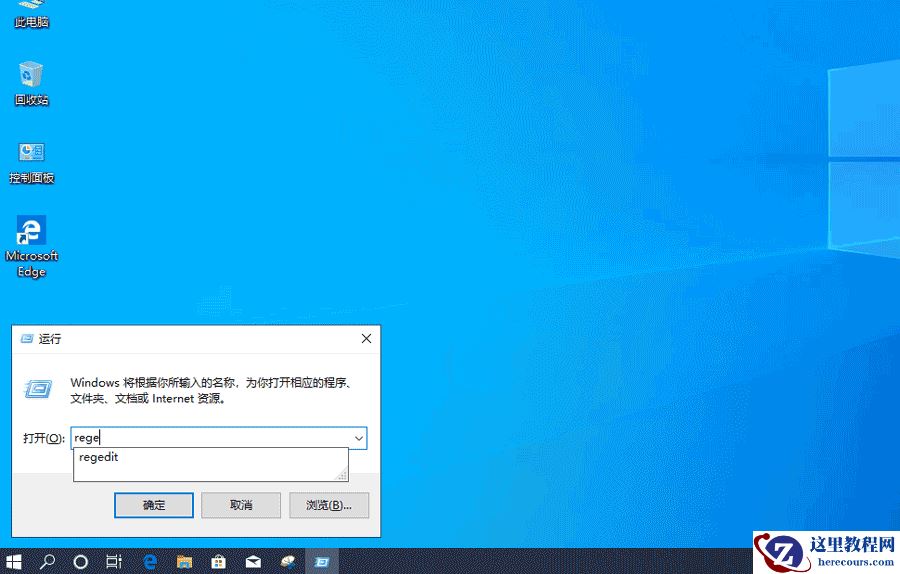
Task: Click the 浏览(B)... browse button
Action: click(329, 505)
